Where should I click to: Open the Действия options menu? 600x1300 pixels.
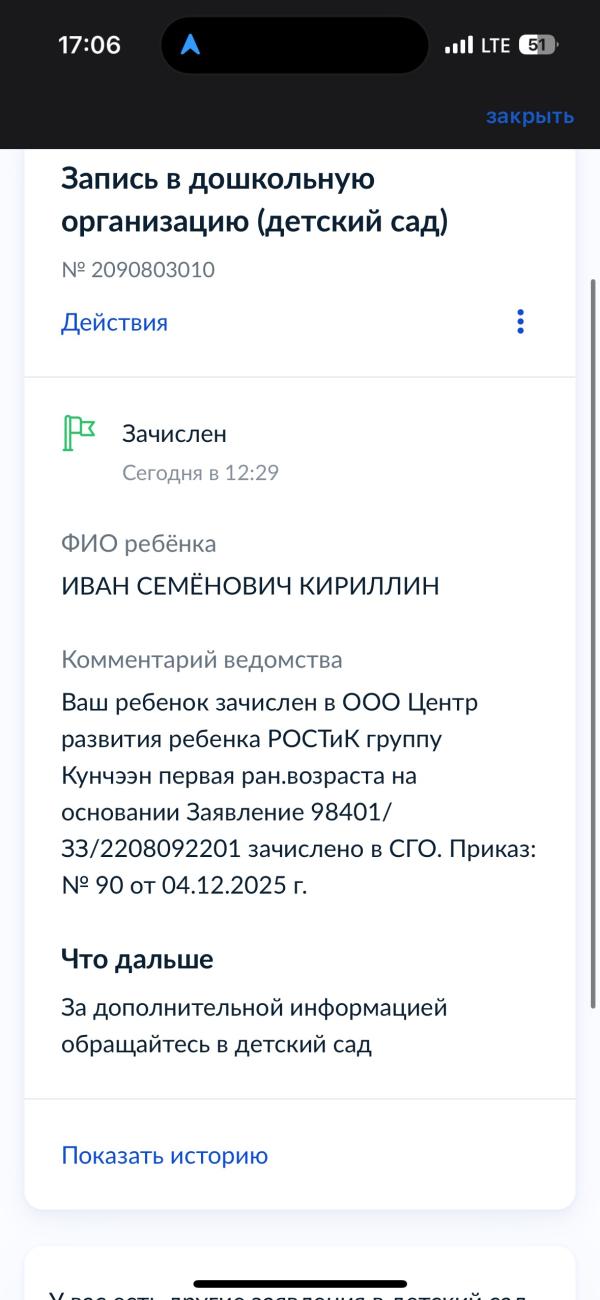tap(115, 322)
